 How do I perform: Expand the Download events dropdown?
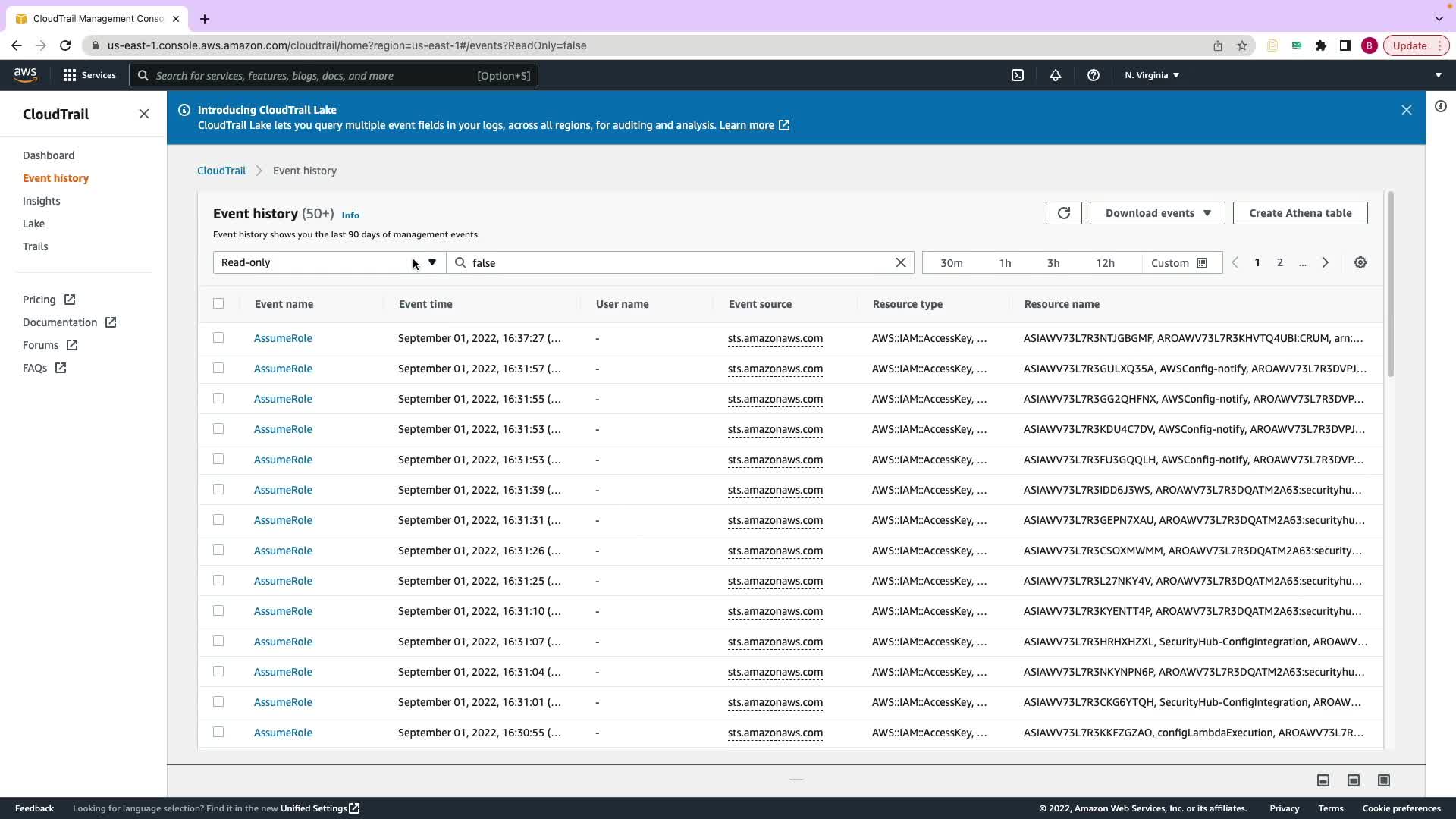[x=1156, y=213]
